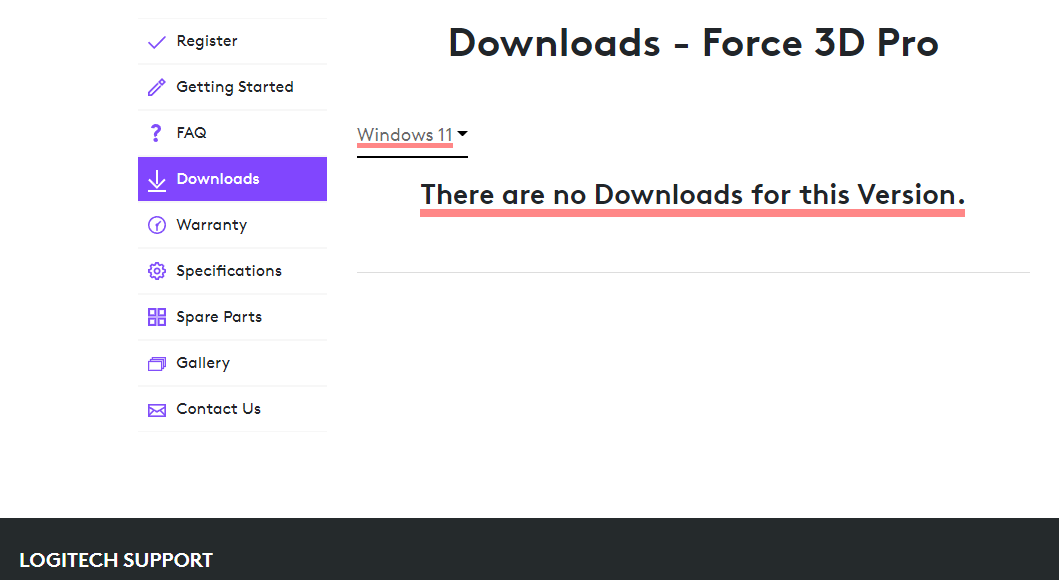Click the Warranty clock icon
1059x580 pixels.
(x=157, y=225)
